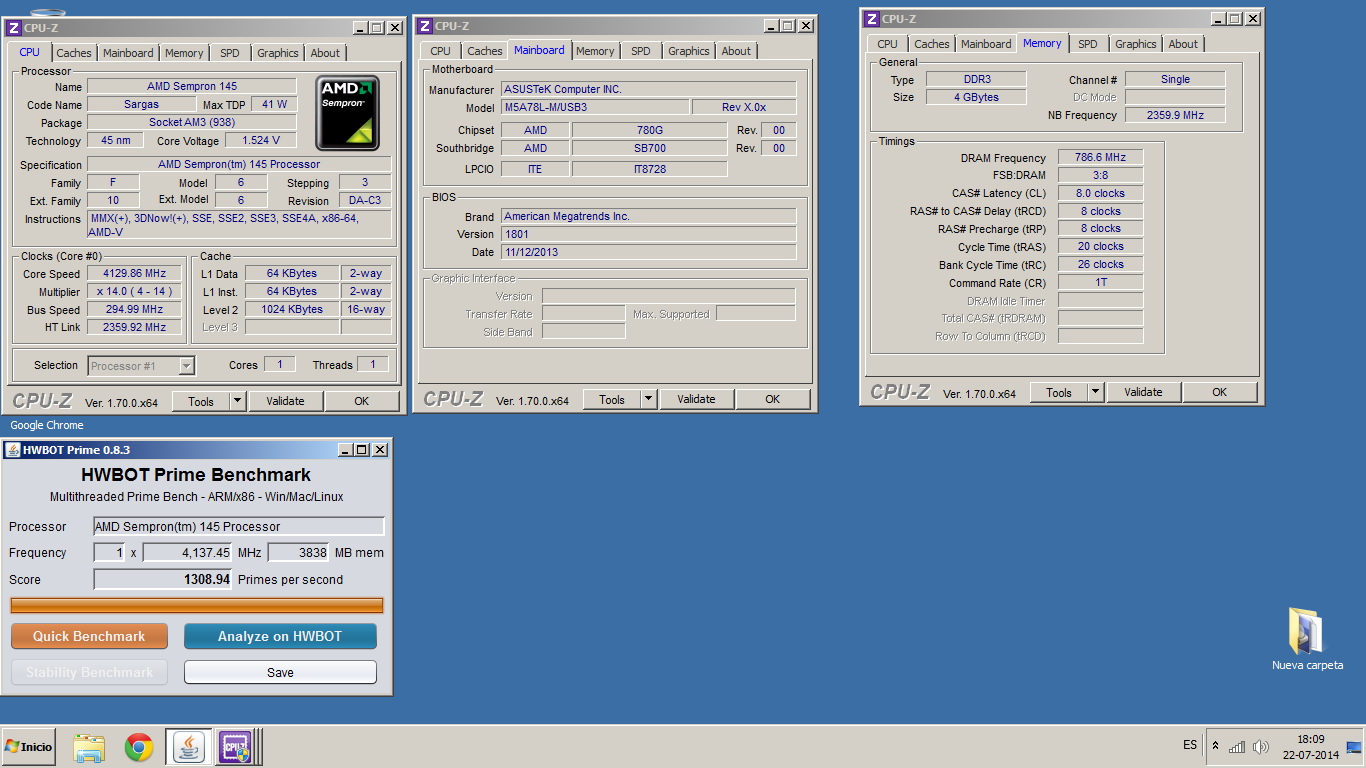
Task: Click the ES language indicator in taskbar
Action: tap(1190, 745)
